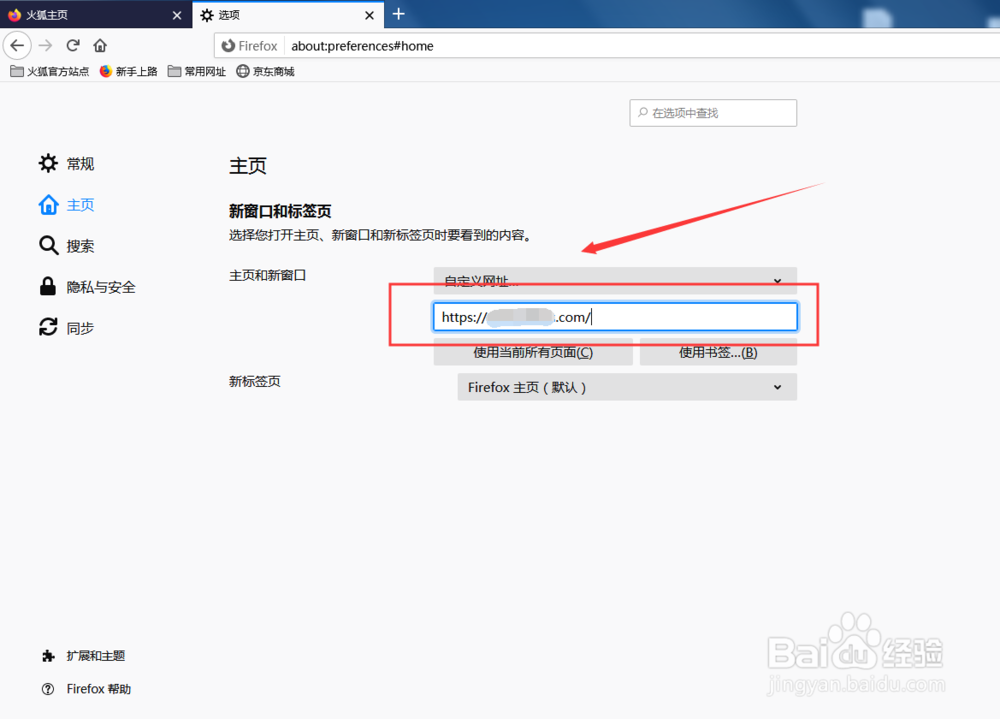Click the toolbar home icon
Screen dimensions: 1000x719
click(100, 45)
